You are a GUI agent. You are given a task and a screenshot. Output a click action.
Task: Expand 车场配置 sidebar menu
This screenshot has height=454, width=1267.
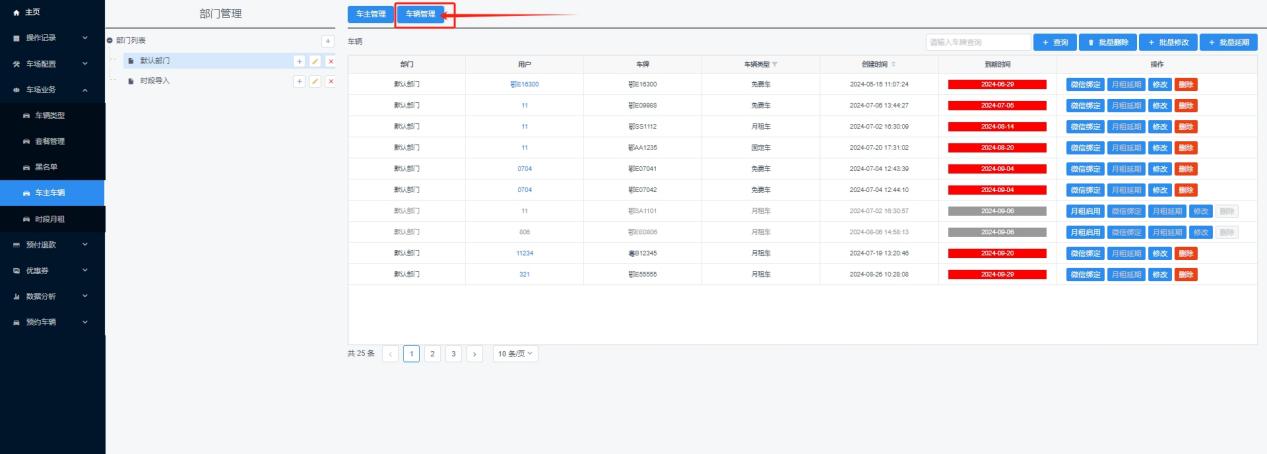[x=52, y=63]
